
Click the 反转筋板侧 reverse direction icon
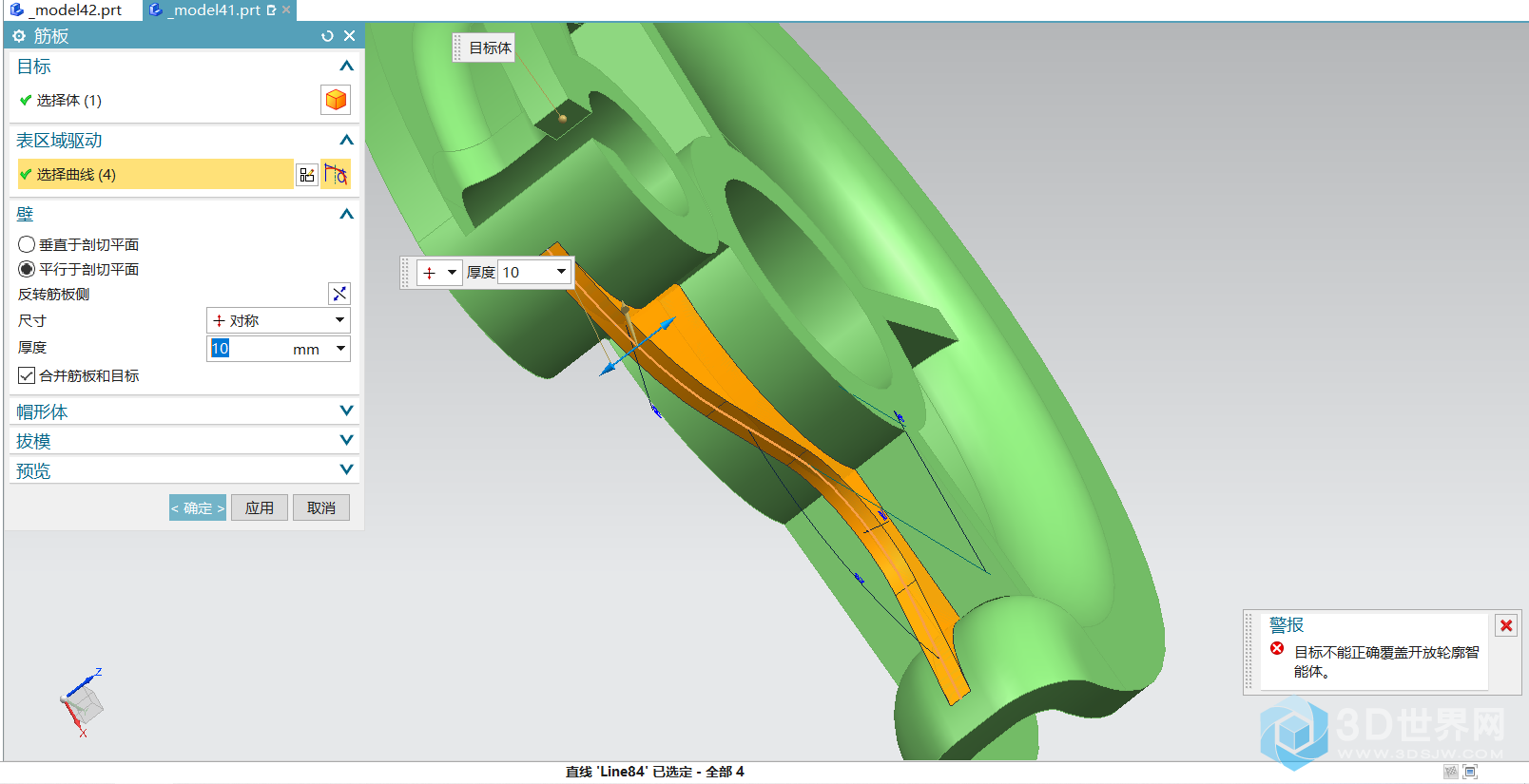(x=339, y=294)
